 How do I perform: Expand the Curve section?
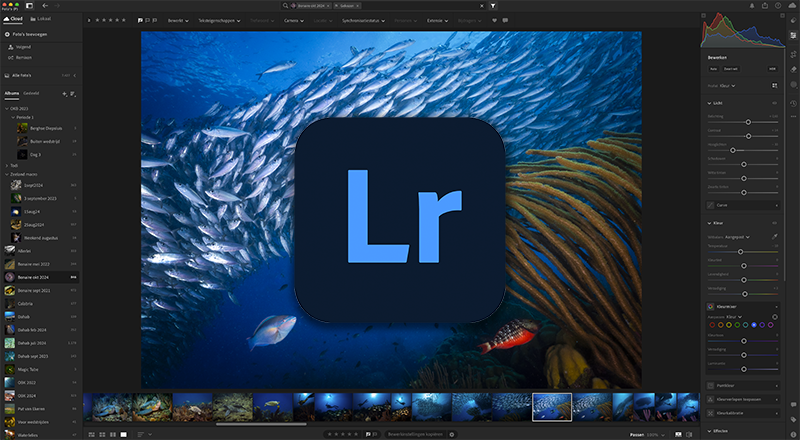click(743, 205)
